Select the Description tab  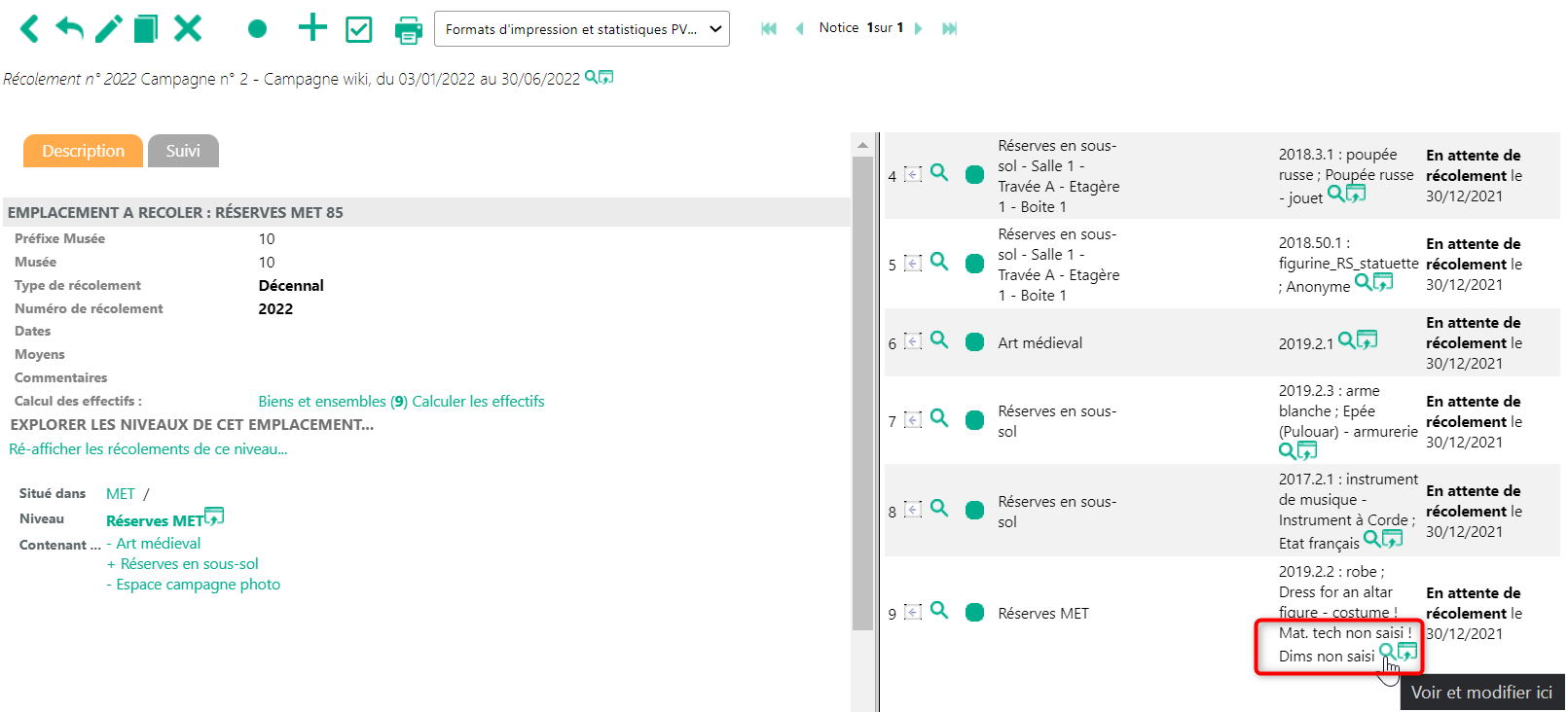click(83, 151)
